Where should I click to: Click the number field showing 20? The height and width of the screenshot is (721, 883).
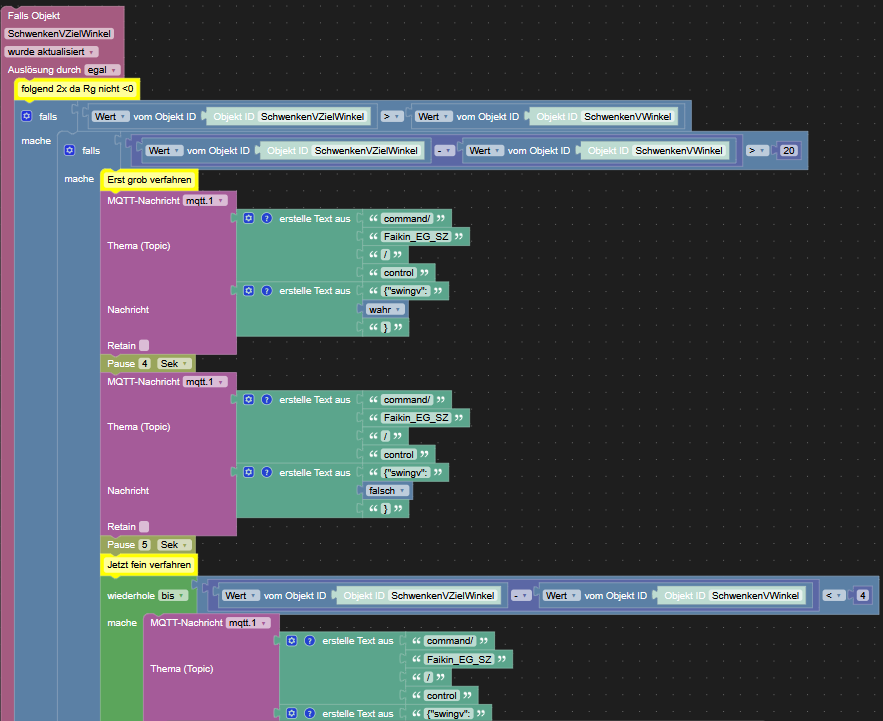pos(789,150)
